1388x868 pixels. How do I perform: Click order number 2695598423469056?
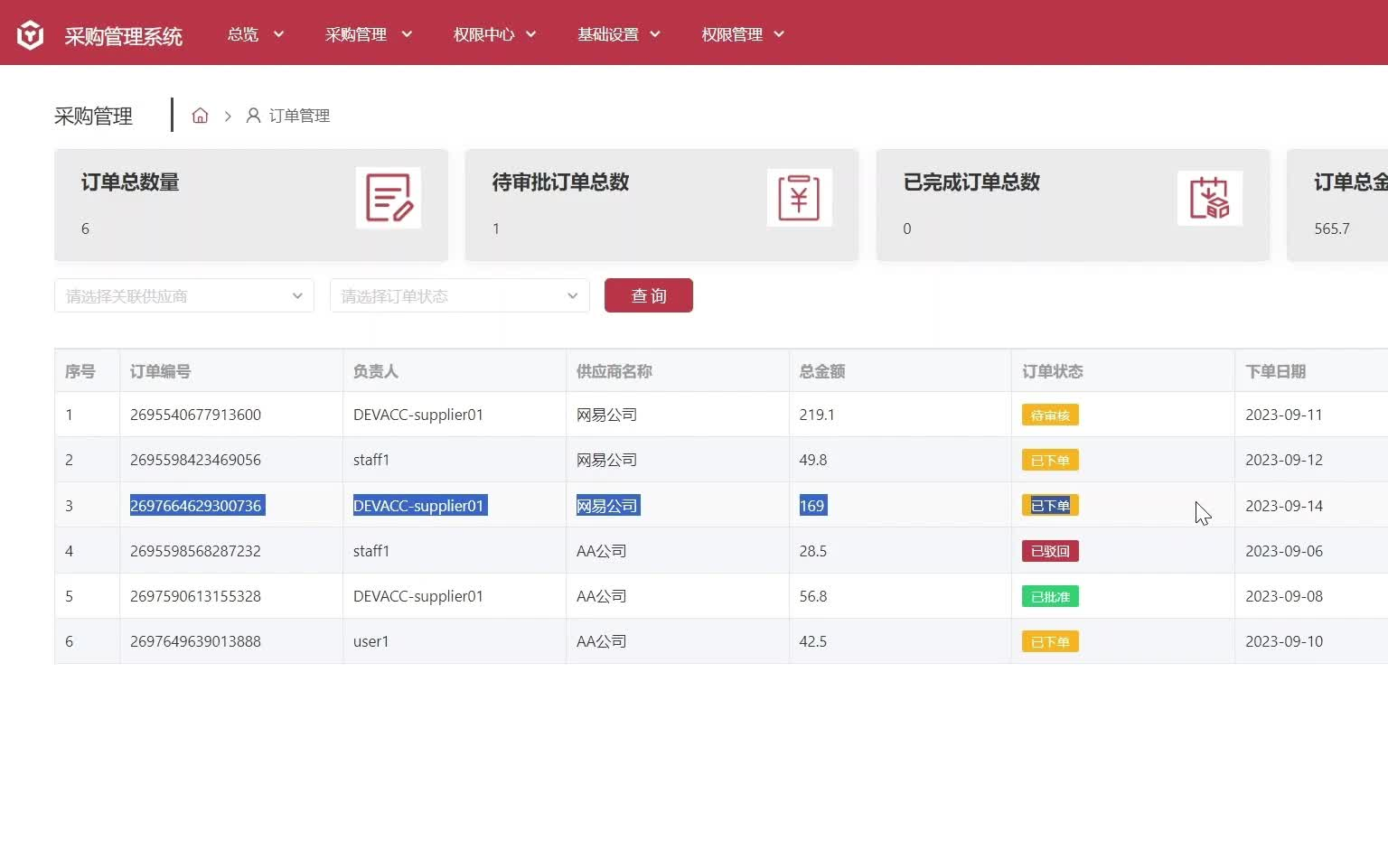195,460
